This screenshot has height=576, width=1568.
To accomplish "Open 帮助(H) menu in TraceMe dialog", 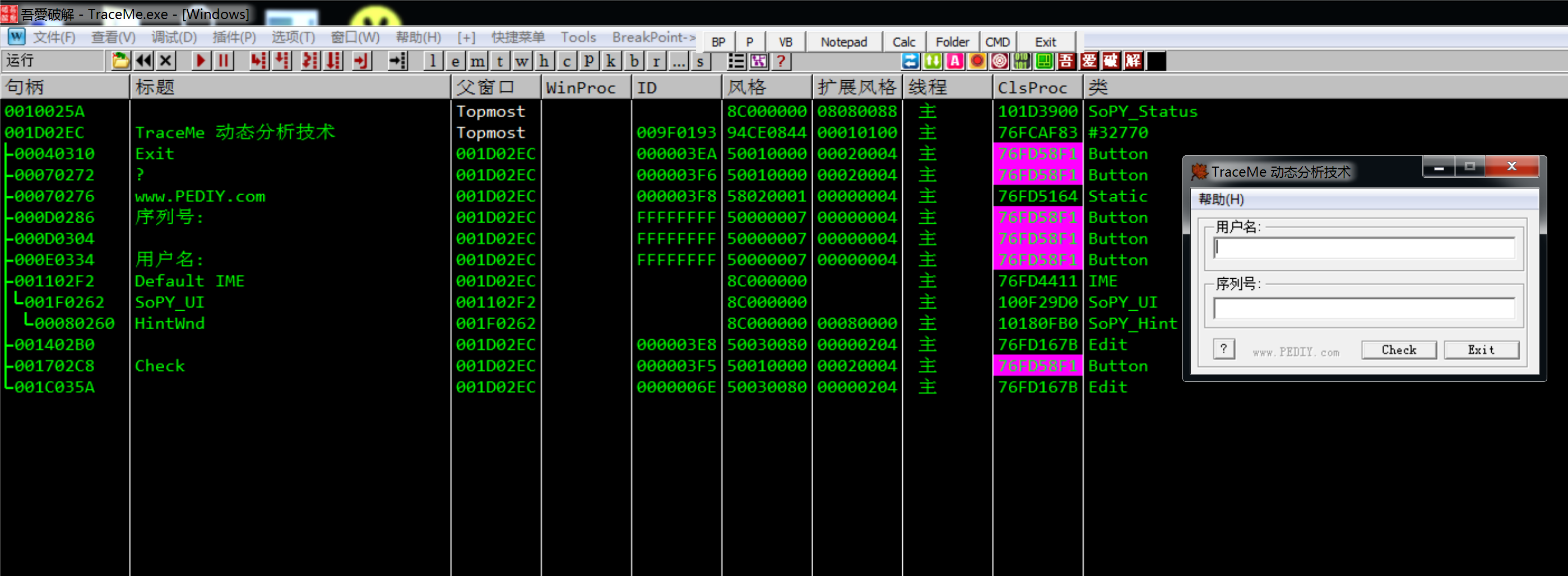I will click(1221, 200).
